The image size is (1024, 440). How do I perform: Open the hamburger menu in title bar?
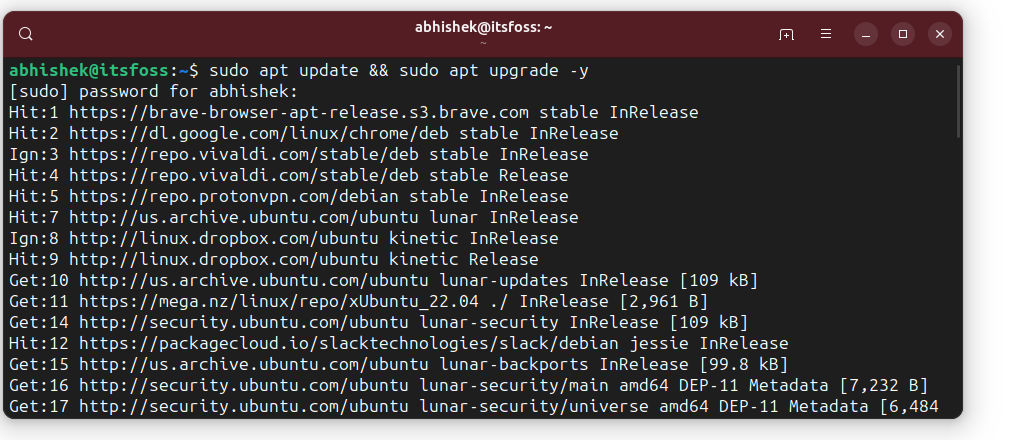[826, 34]
